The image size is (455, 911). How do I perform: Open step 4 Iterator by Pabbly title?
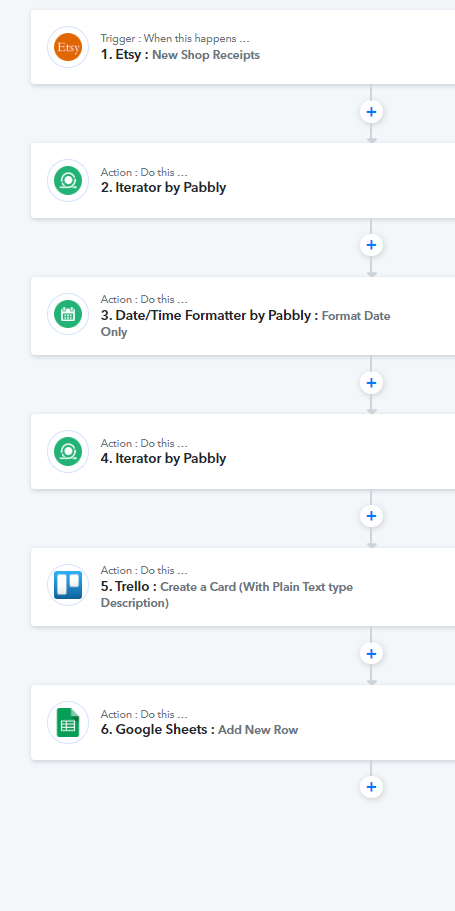coord(163,458)
